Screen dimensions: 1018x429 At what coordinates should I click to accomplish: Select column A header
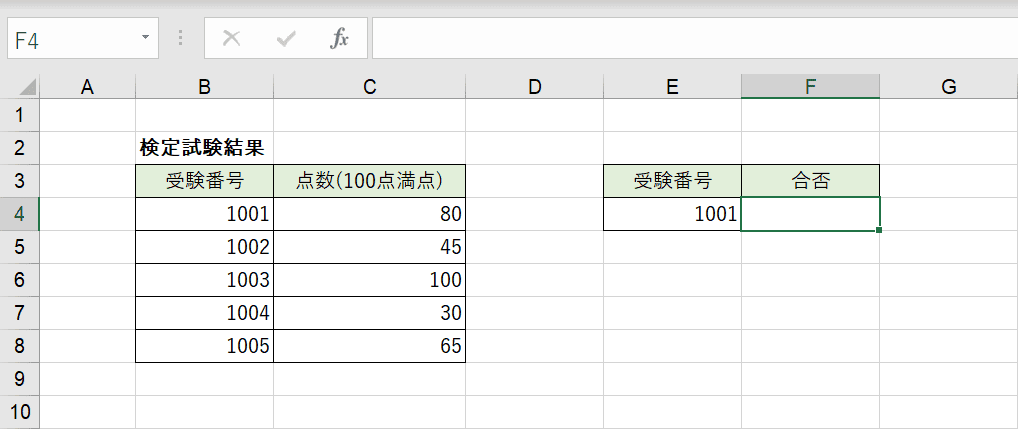[87, 86]
